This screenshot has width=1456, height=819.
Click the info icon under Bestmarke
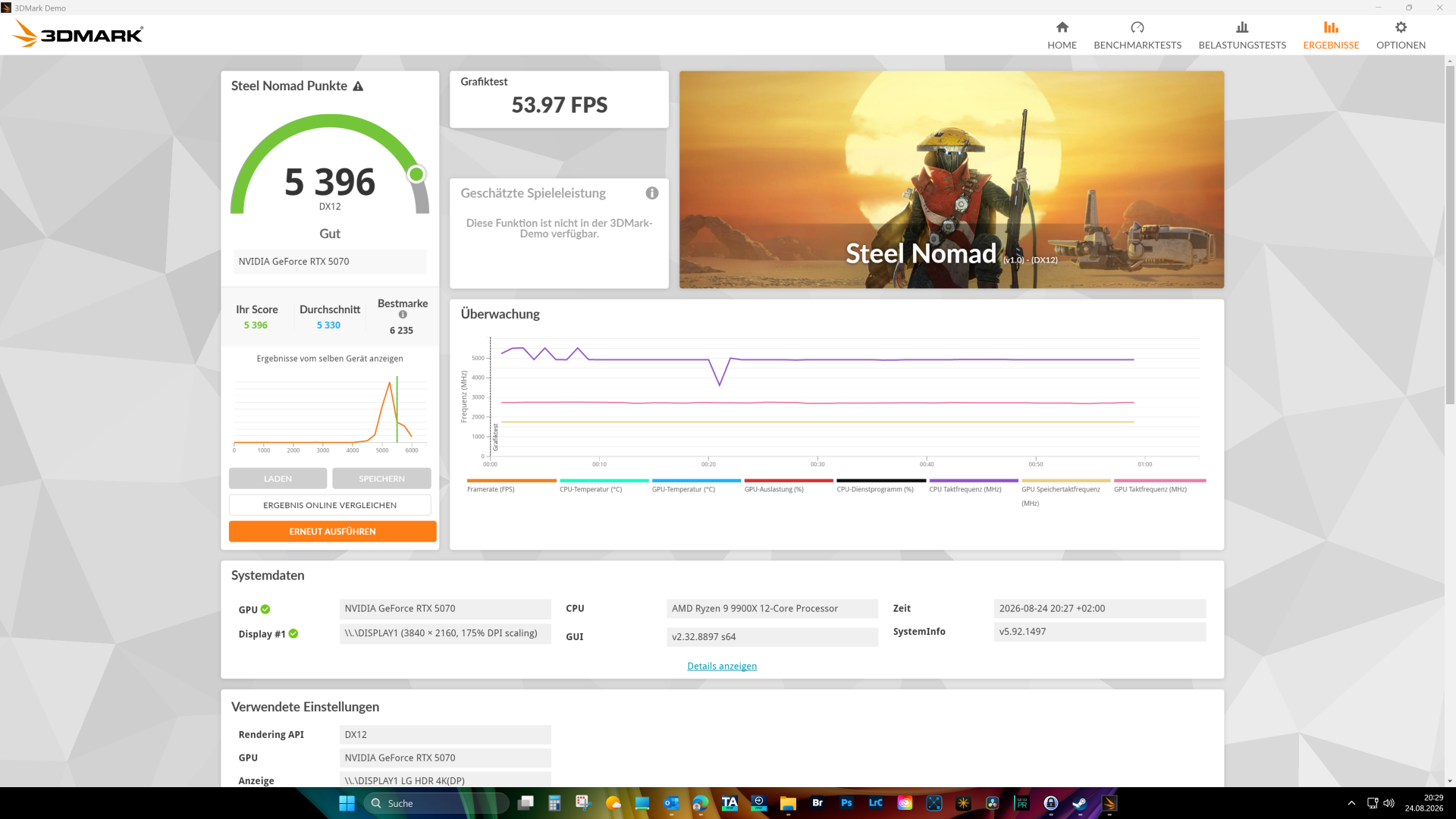tap(403, 315)
